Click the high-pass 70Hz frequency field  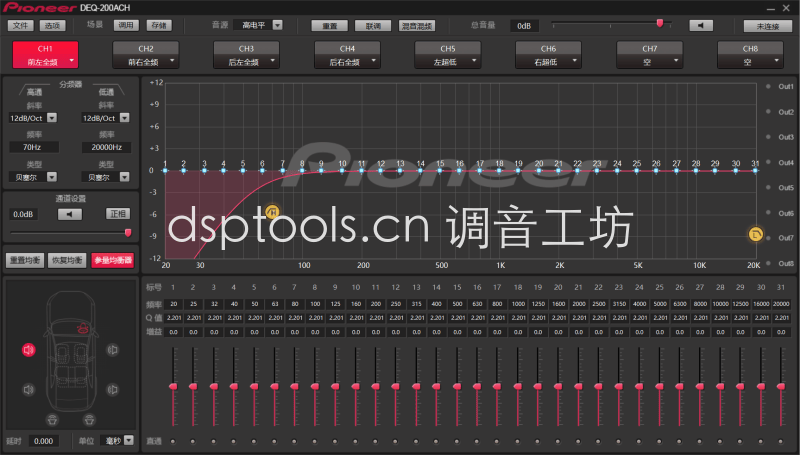coord(34,147)
